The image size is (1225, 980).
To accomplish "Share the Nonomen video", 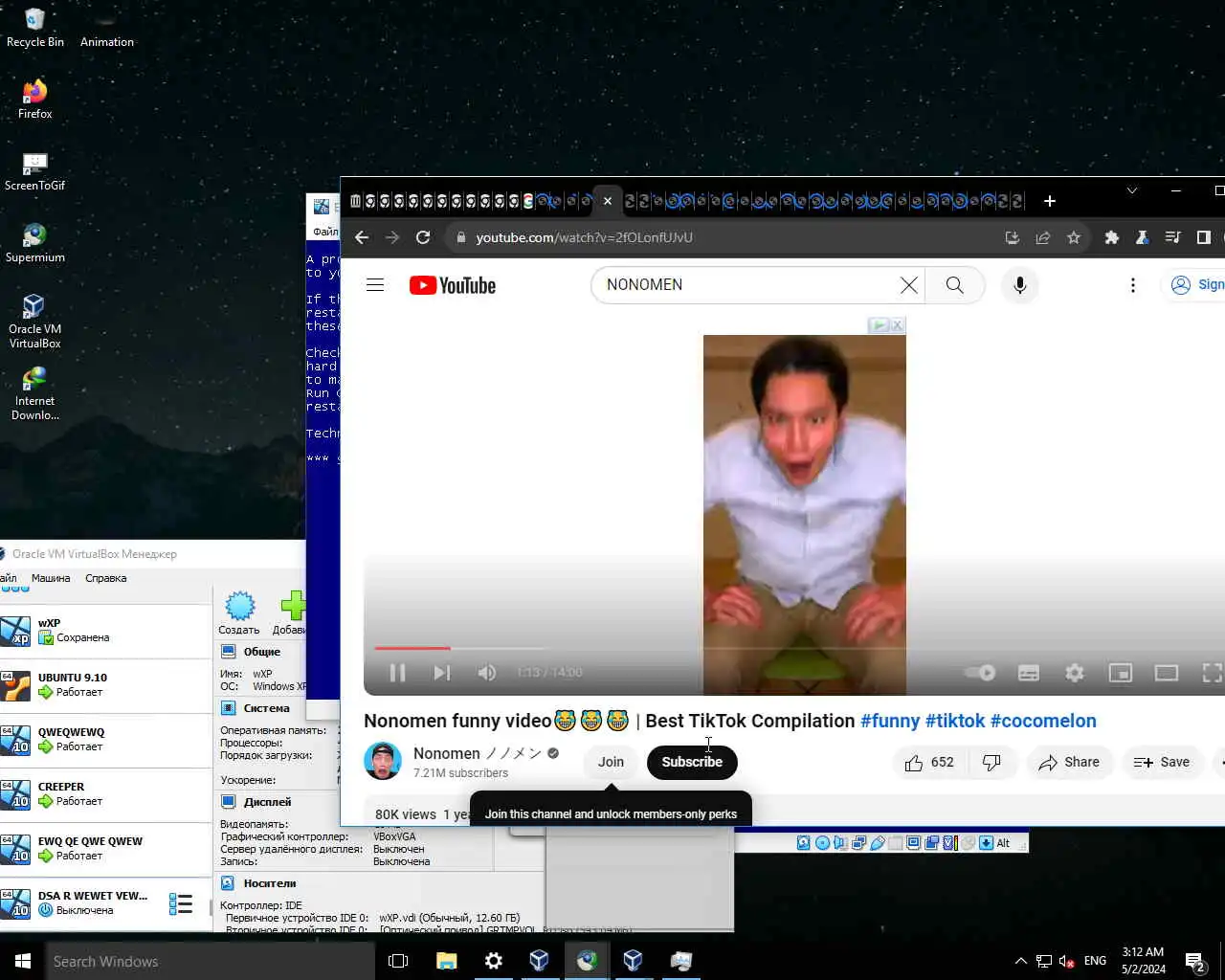I will (1070, 763).
